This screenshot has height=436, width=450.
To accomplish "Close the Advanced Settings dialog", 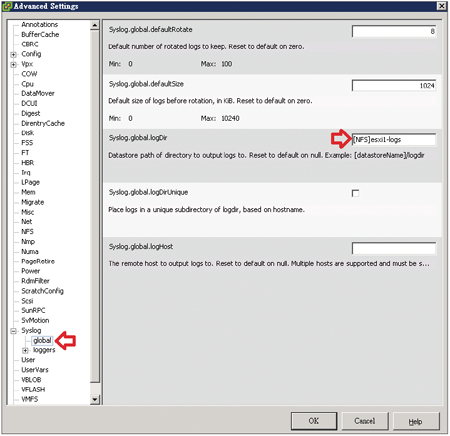I will pyautogui.click(x=441, y=6).
